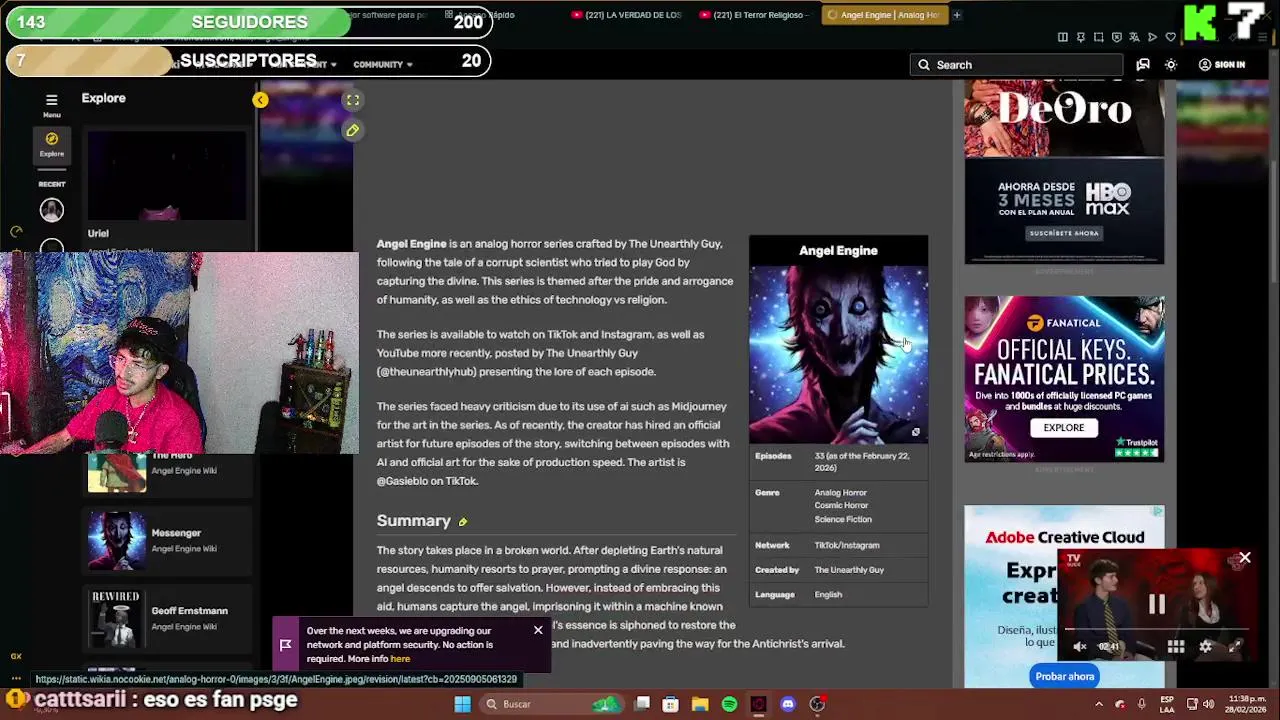Seek on floating video progress bar
The width and height of the screenshot is (1280, 720).
pos(1156,630)
